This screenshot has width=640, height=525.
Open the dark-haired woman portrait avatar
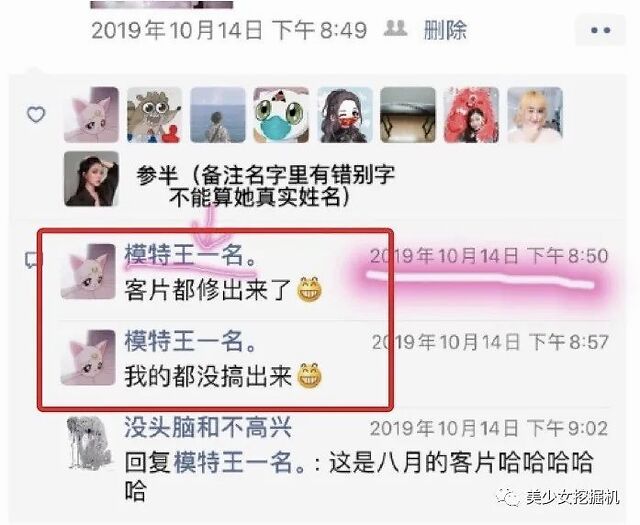pyautogui.click(x=91, y=179)
